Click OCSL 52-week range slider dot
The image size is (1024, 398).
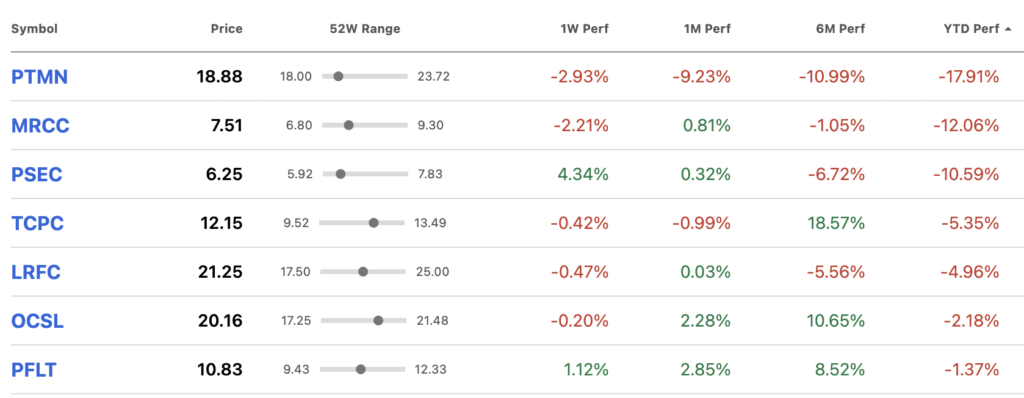pyautogui.click(x=378, y=320)
